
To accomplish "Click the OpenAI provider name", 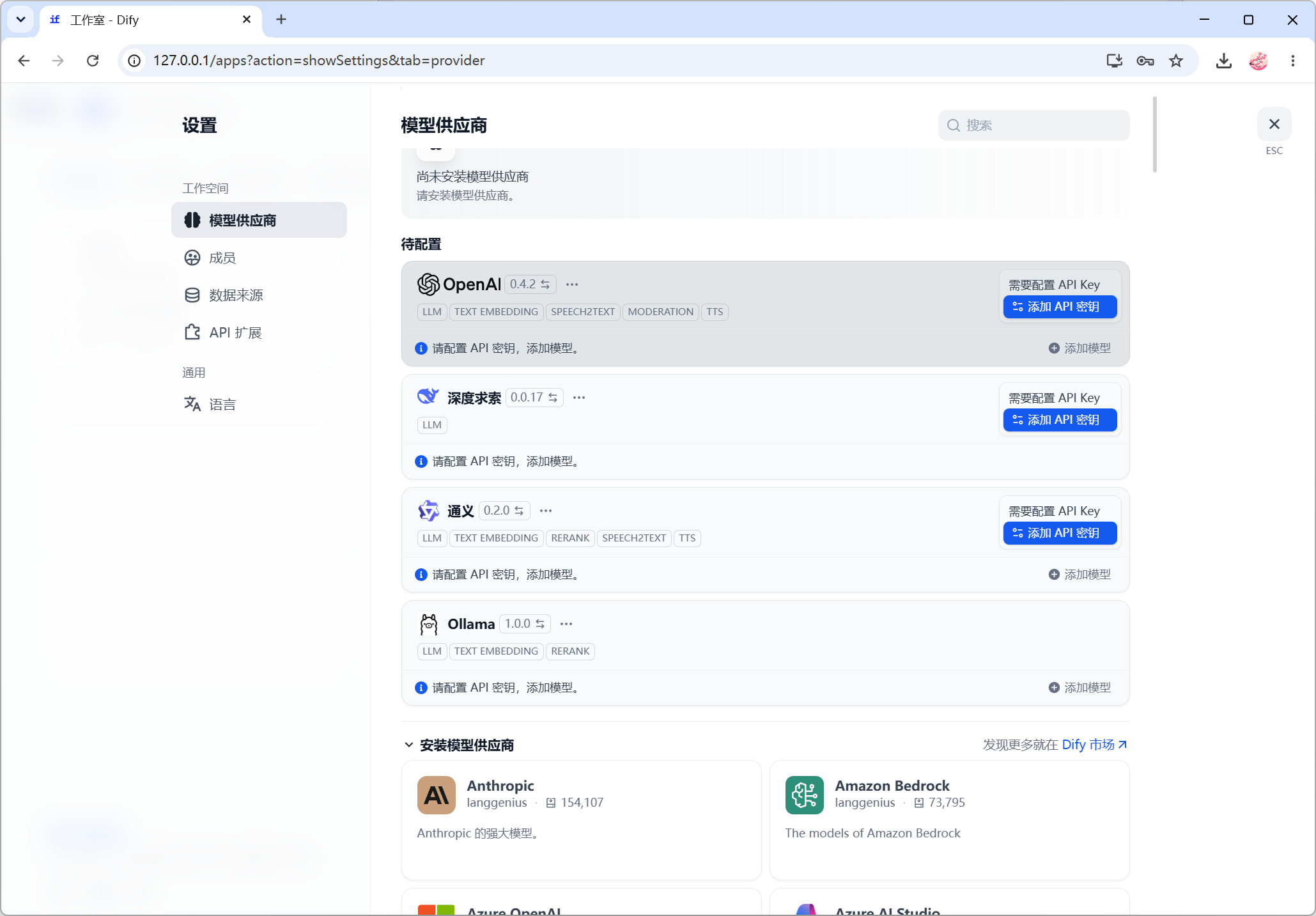I will pyautogui.click(x=472, y=284).
